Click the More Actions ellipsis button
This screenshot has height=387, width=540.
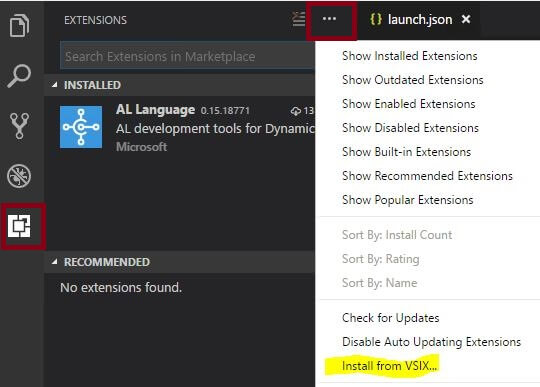[329, 19]
